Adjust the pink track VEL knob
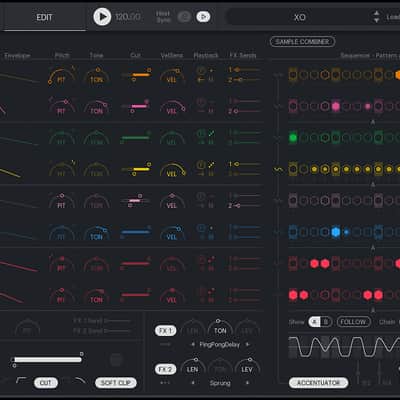400x400 pixels. click(x=172, y=107)
